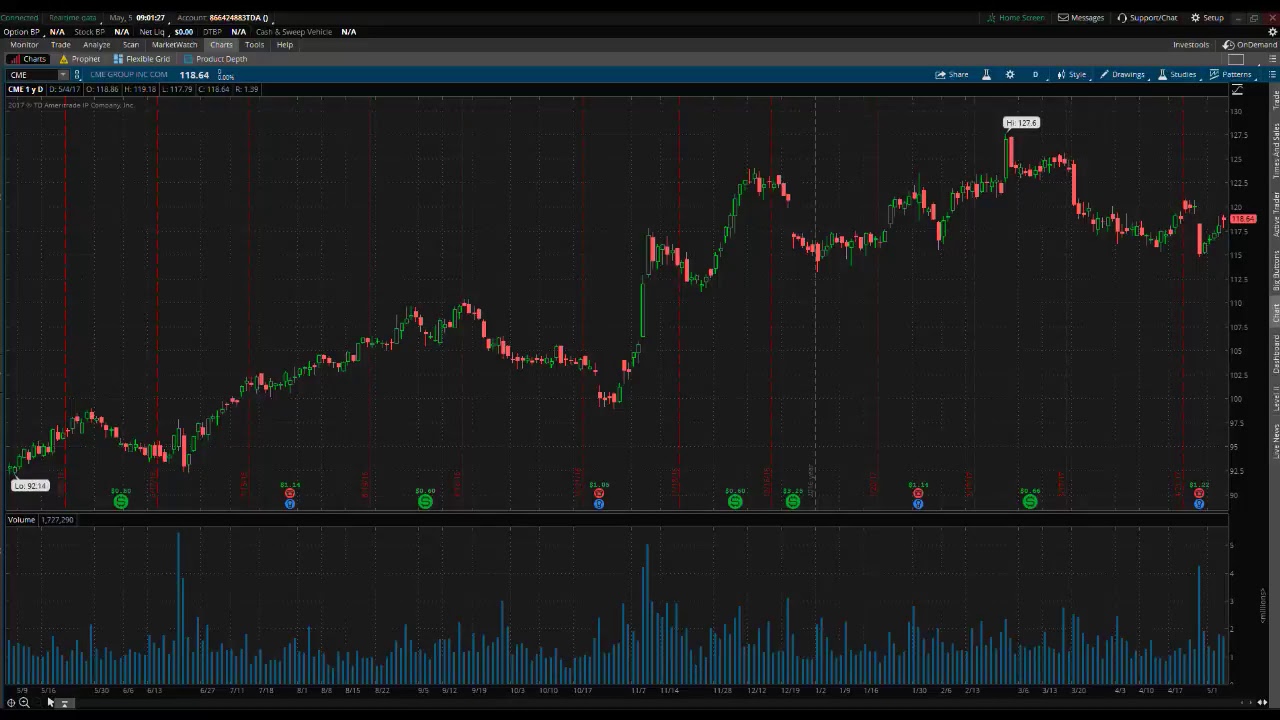
Task: Click the 118.64 current price tag on axis
Action: [1243, 218]
